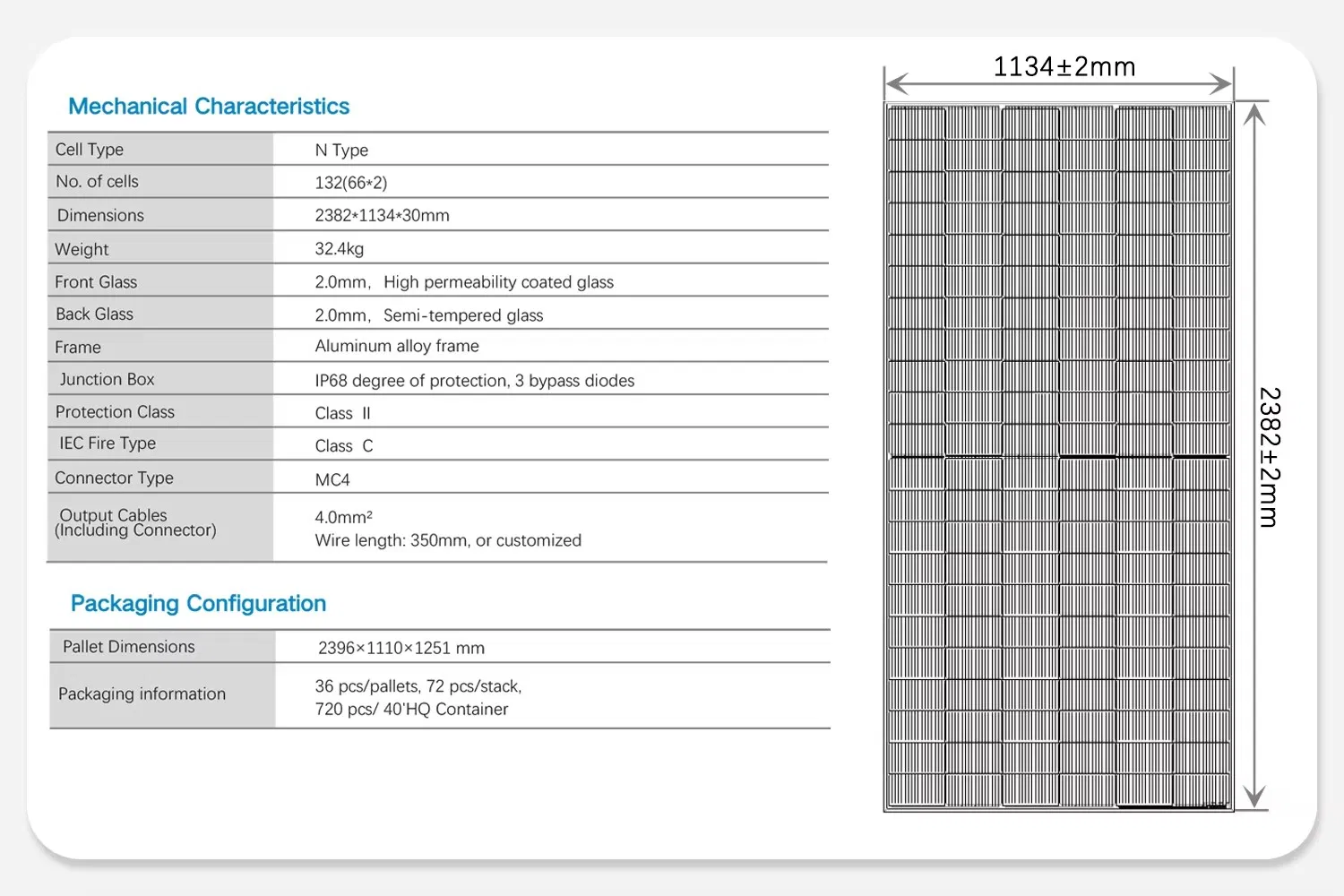Click the 1134±2mm width dimension label
Screen dimensions: 1344x896
(x=1063, y=65)
